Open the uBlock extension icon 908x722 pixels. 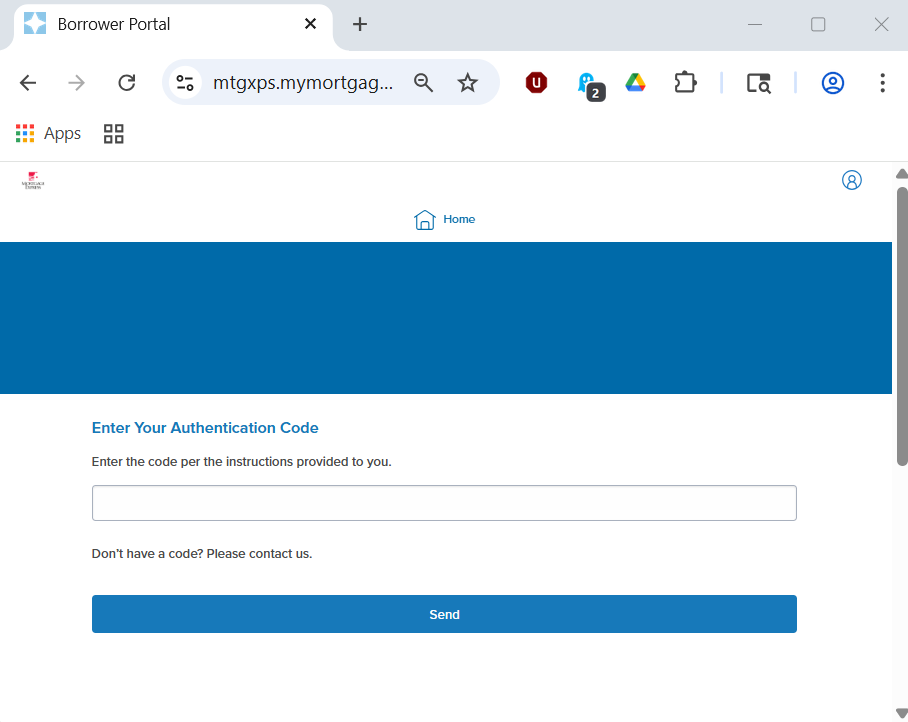537,83
